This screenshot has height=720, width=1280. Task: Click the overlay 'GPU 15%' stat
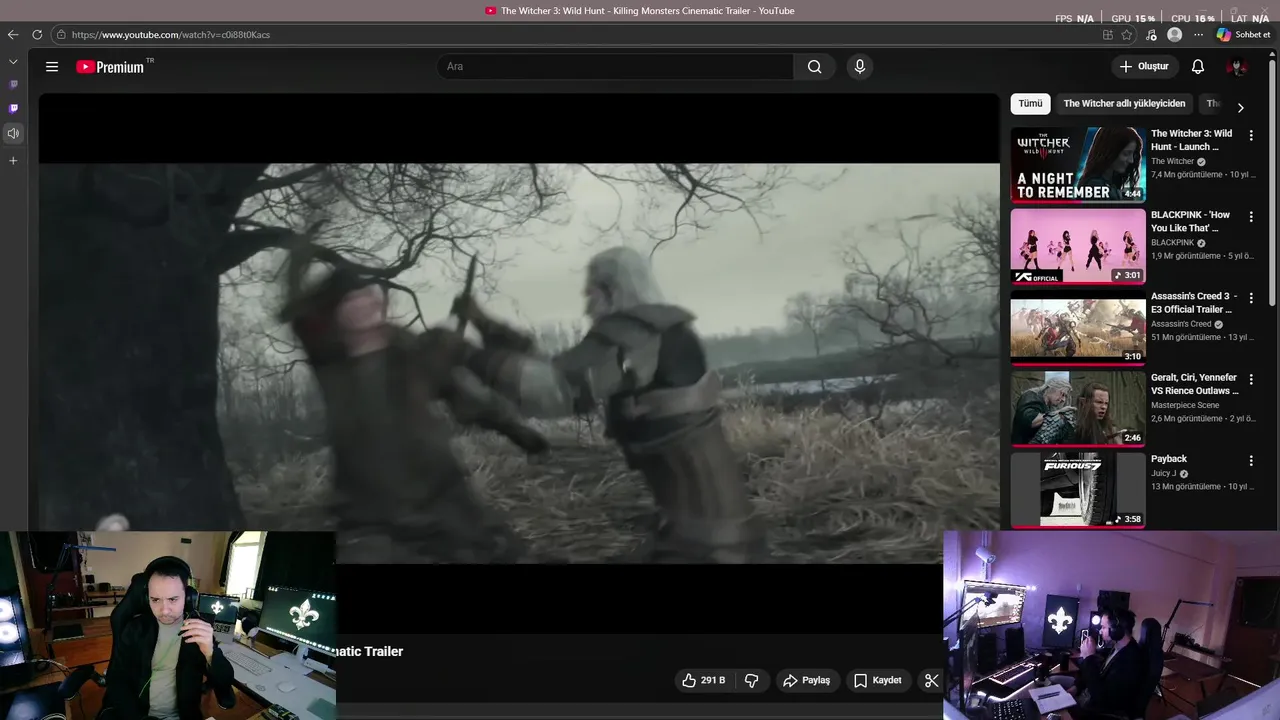[x=1133, y=18]
